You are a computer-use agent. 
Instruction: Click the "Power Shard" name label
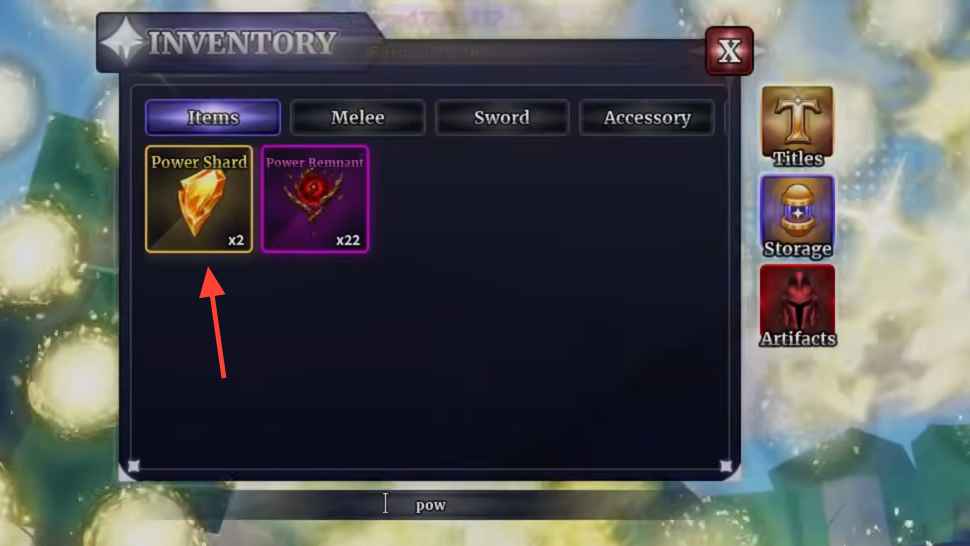(x=199, y=162)
